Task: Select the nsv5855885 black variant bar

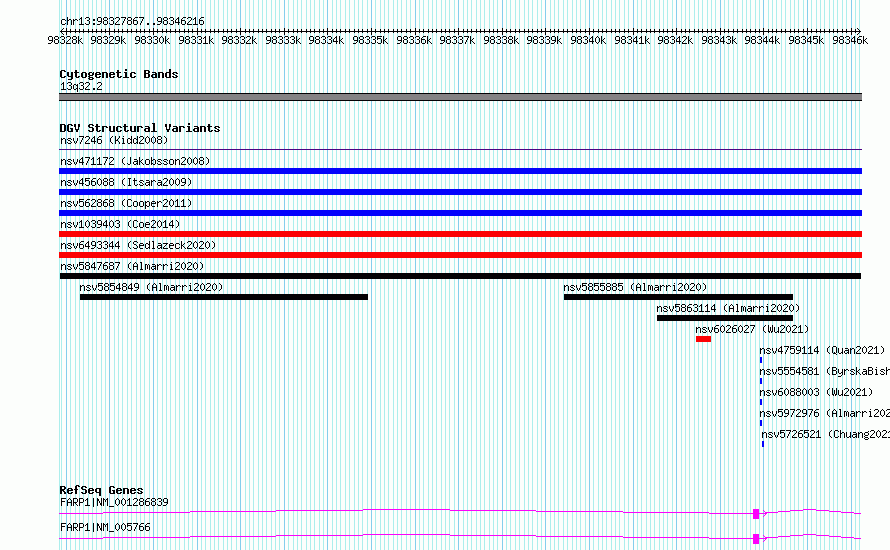Action: point(678,297)
